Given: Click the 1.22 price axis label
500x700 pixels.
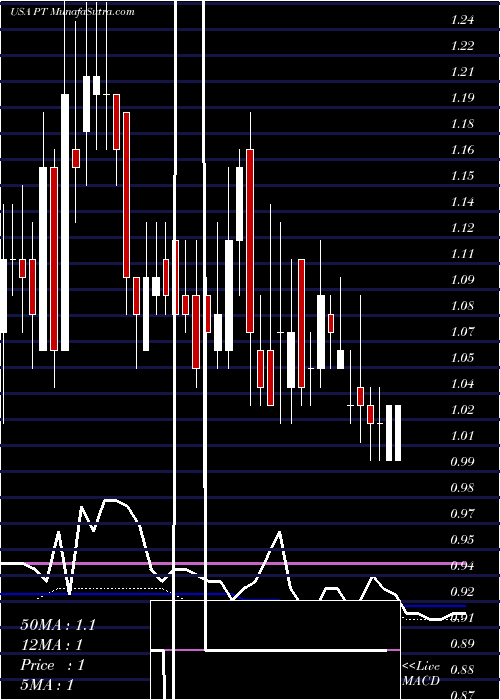Looking at the screenshot, I should click(462, 46).
